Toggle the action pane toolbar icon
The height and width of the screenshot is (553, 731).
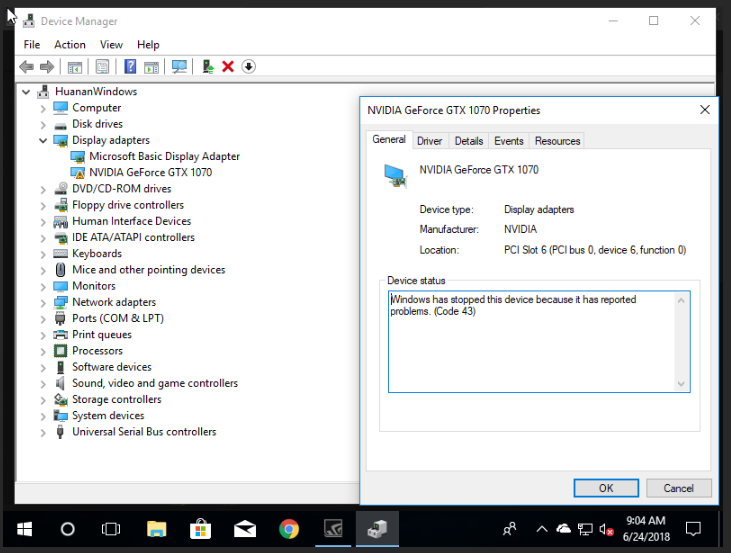pos(151,67)
